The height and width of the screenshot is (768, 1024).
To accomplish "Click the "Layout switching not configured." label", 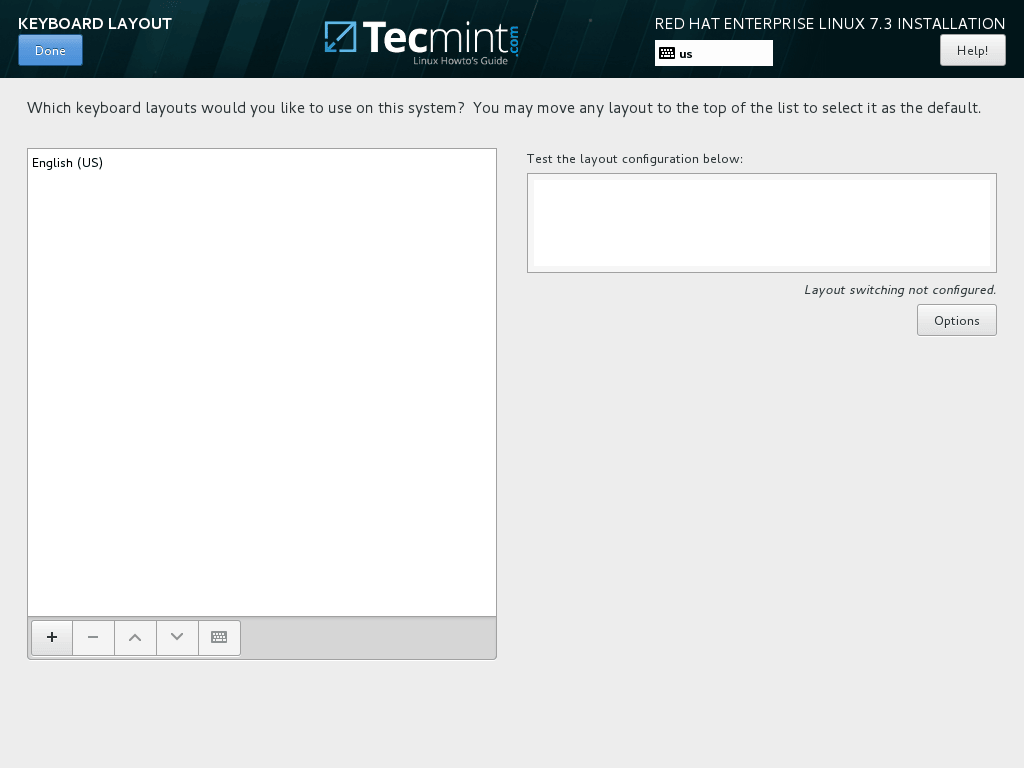I will pyautogui.click(x=900, y=290).
